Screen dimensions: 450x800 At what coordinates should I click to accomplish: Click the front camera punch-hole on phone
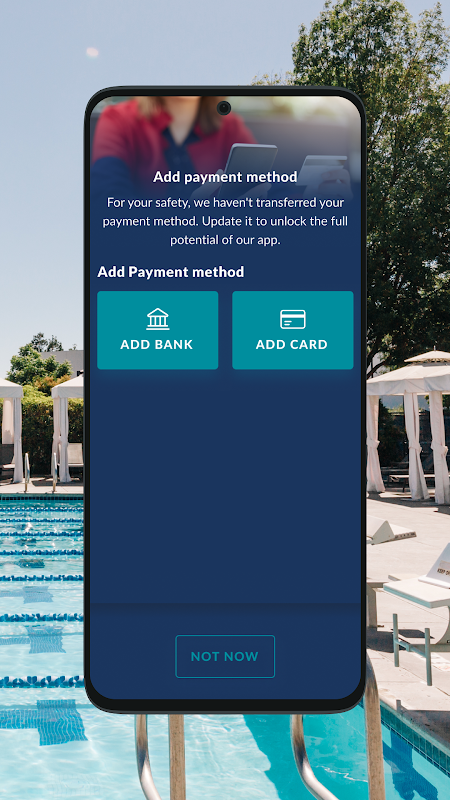tap(223, 108)
